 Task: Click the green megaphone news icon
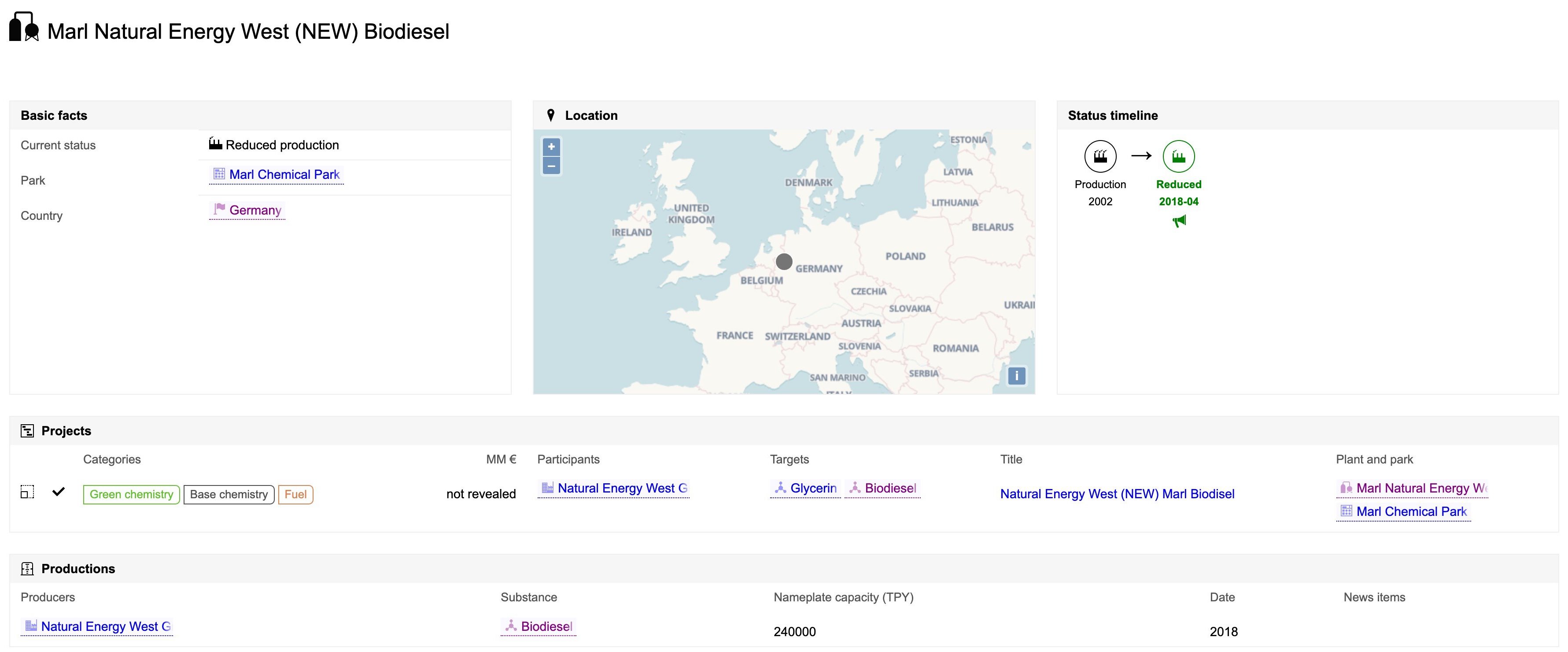point(1179,222)
